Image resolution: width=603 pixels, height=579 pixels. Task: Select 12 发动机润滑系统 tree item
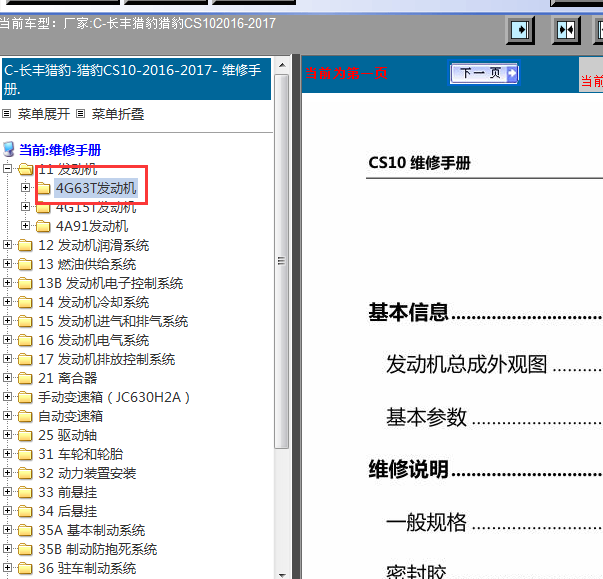[x=93, y=245]
